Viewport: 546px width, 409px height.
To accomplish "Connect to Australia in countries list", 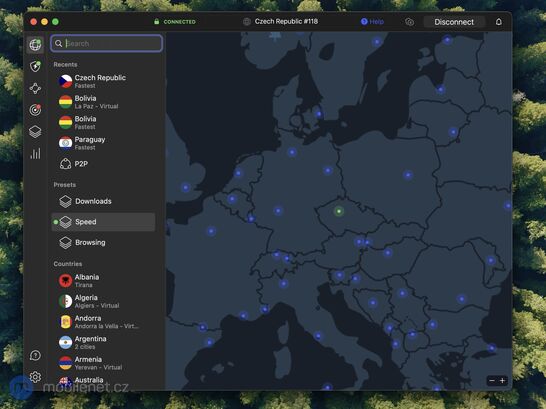I will pyautogui.click(x=103, y=382).
